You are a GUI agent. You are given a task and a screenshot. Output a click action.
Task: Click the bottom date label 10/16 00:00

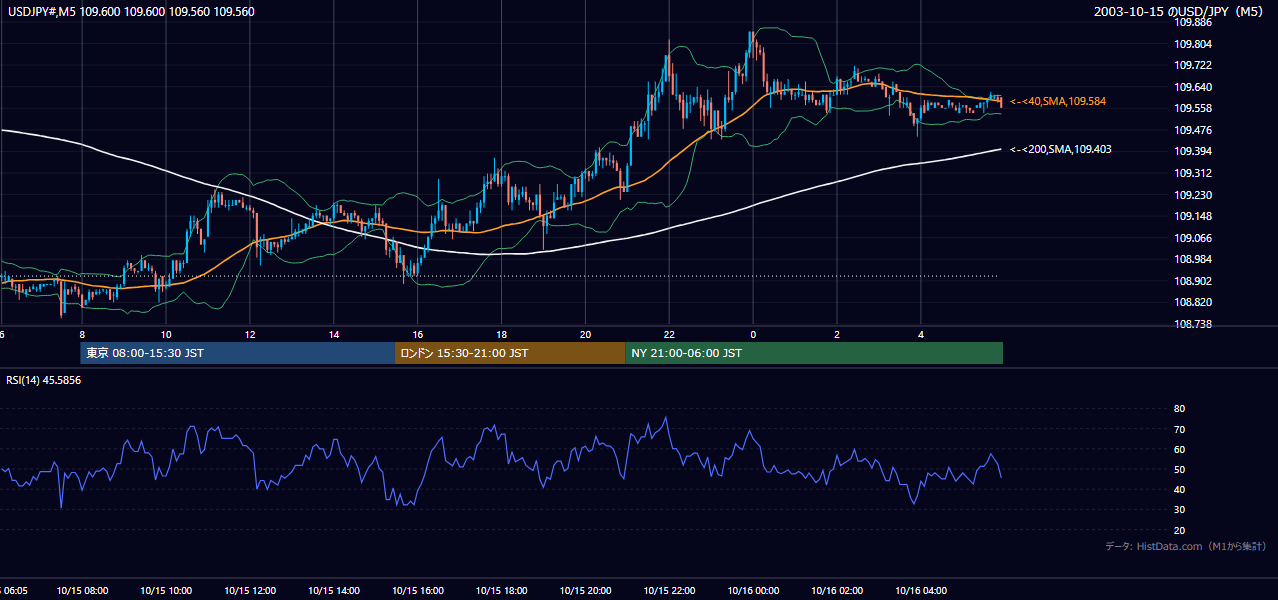(x=753, y=591)
